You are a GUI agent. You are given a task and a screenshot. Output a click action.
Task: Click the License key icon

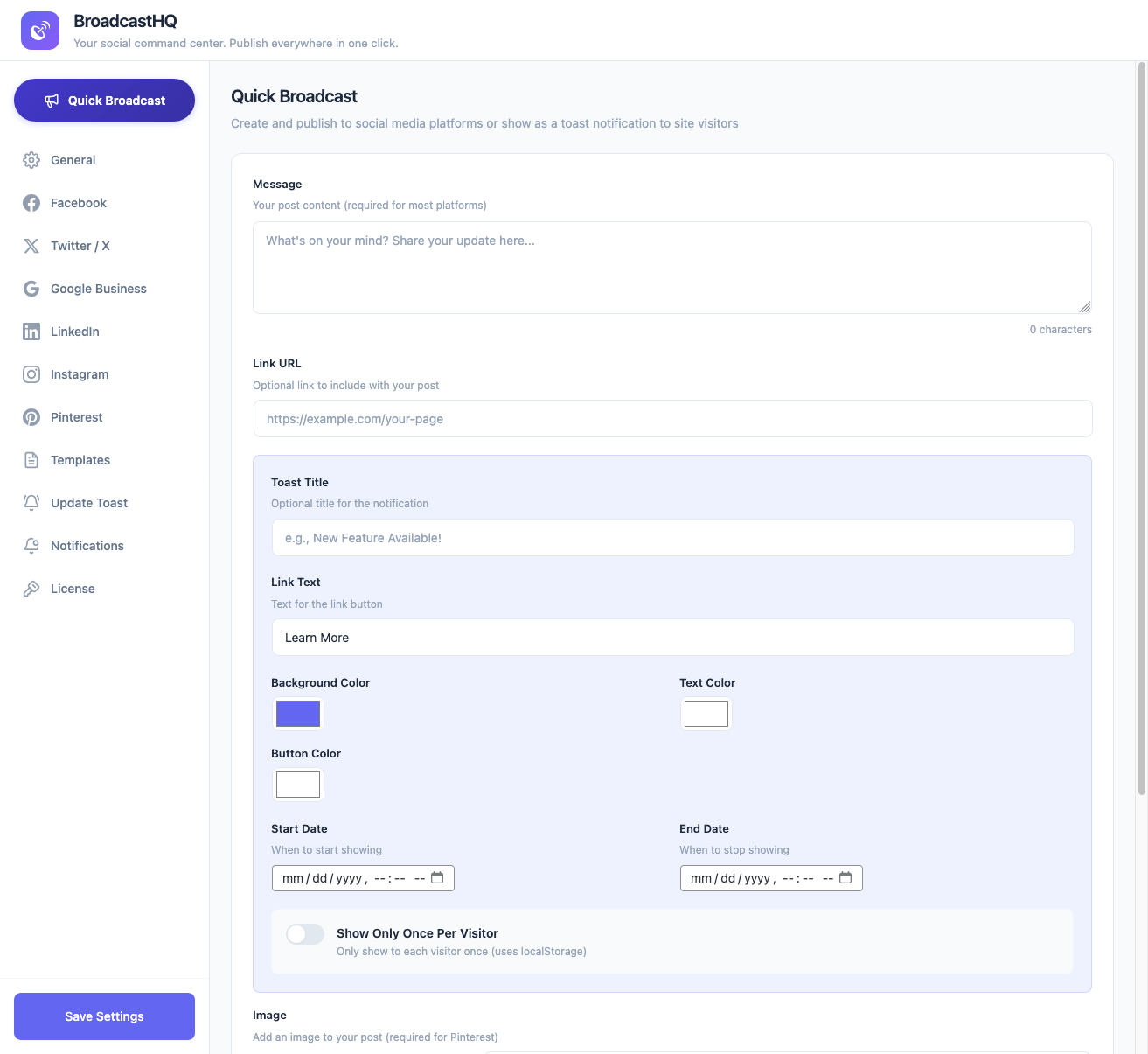[31, 589]
